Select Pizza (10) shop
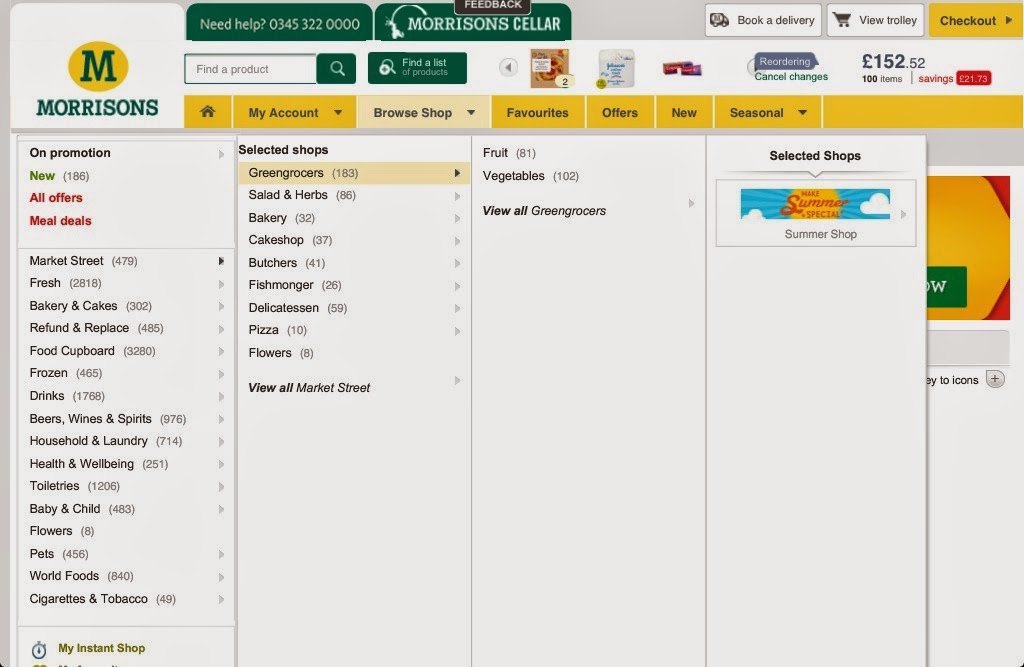This screenshot has height=667, width=1024. pos(354,330)
